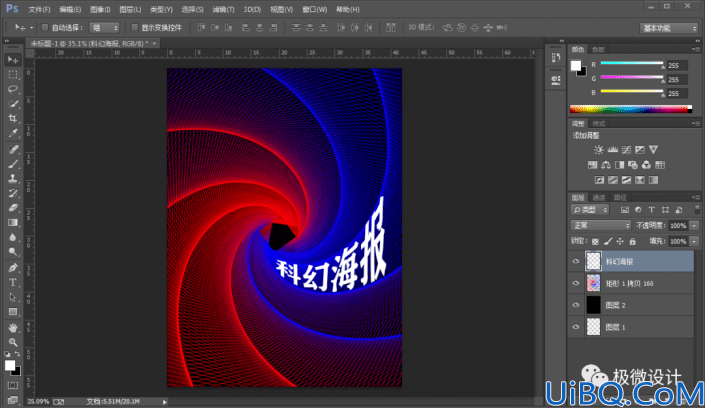Select the Eraser tool
The image size is (705, 408).
pos(13,208)
